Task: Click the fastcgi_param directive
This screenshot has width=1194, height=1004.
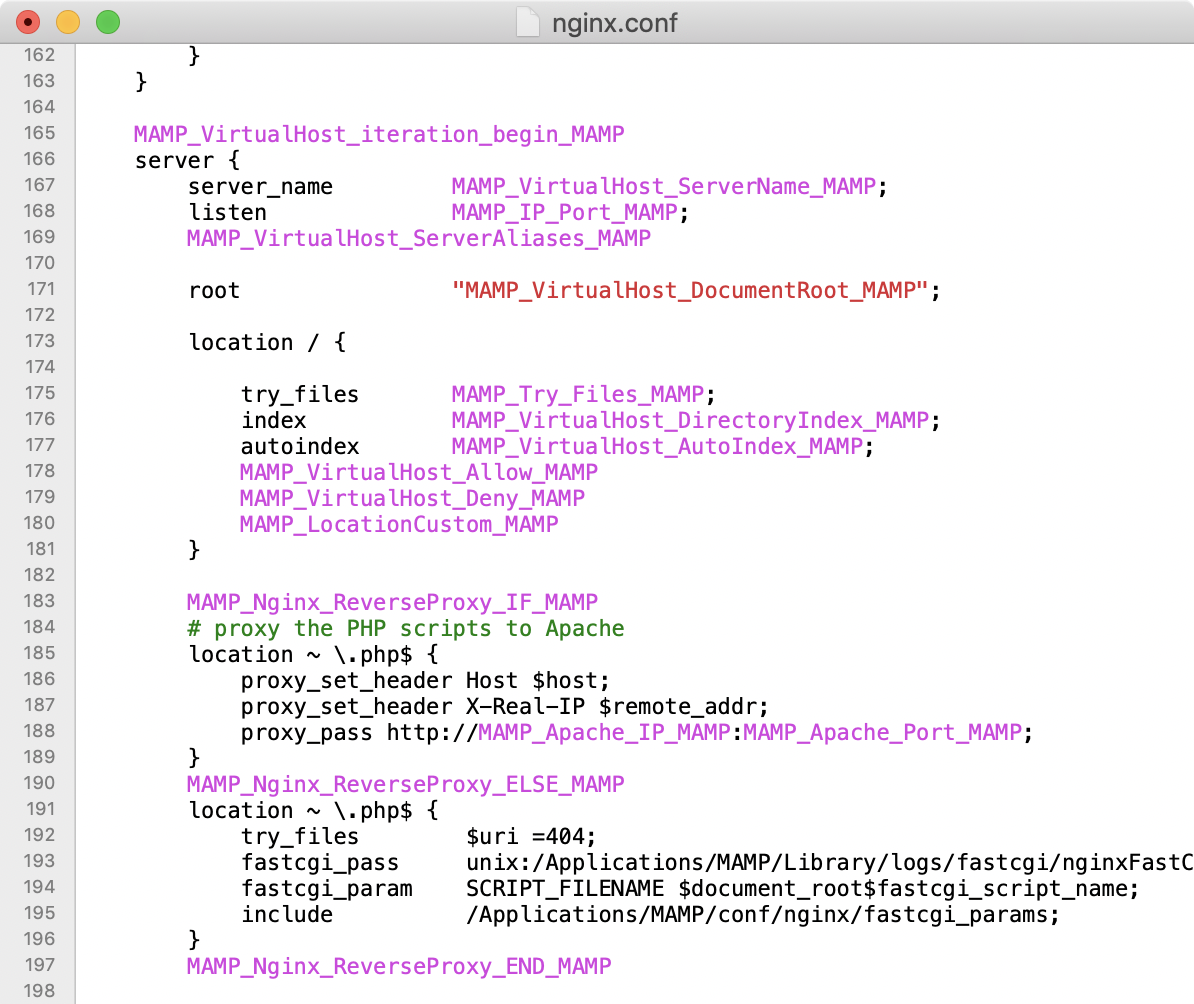Action: (327, 888)
